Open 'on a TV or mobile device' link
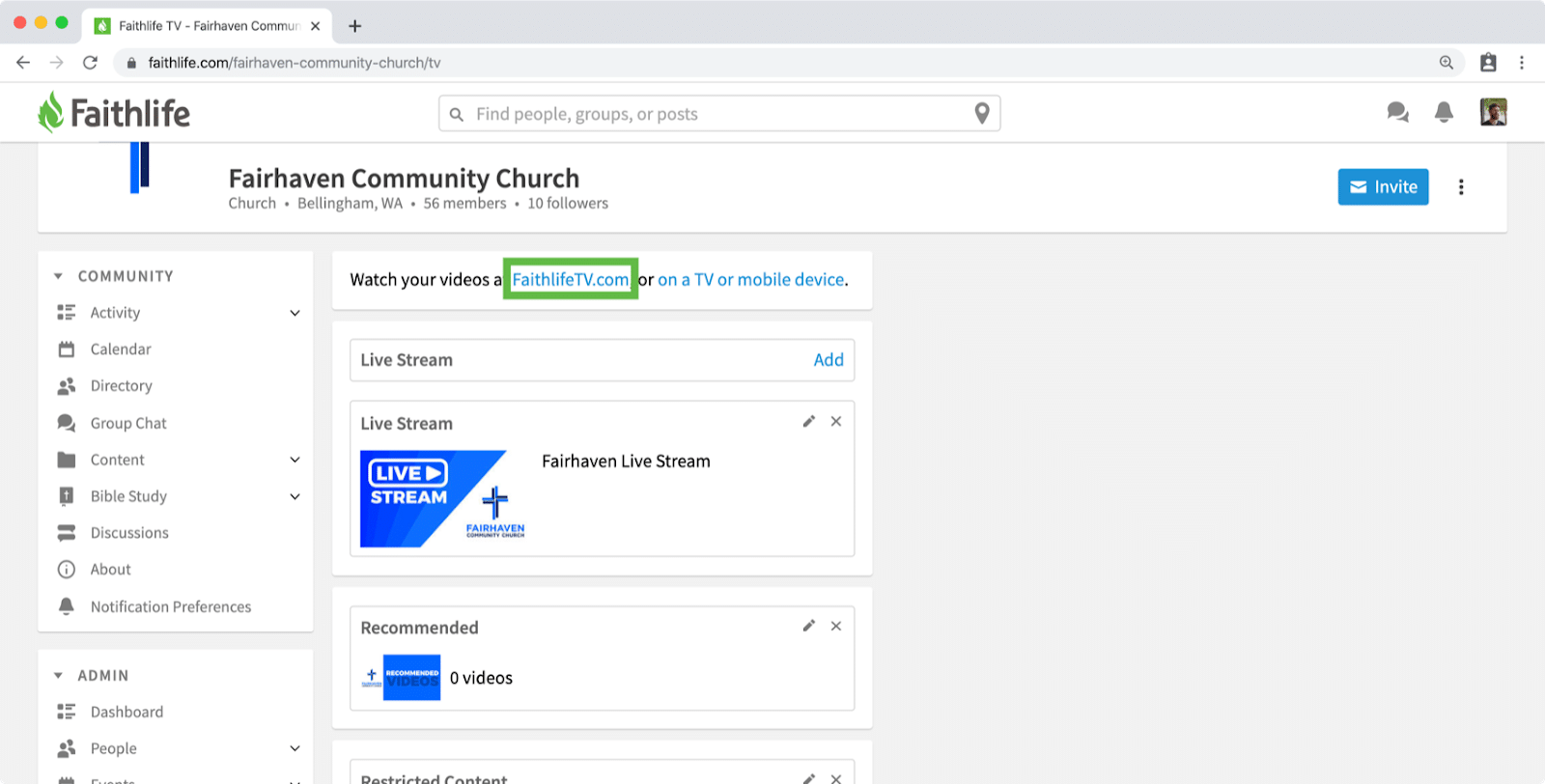Viewport: 1545px width, 784px height. click(751, 279)
